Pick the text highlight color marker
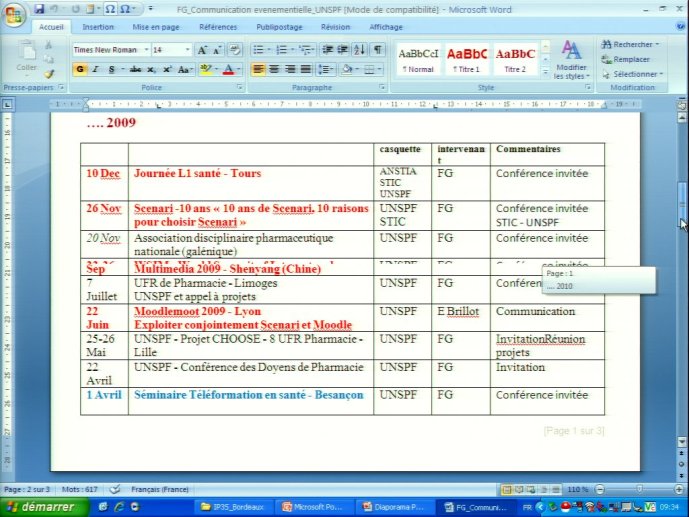The width and height of the screenshot is (689, 517). (205, 69)
